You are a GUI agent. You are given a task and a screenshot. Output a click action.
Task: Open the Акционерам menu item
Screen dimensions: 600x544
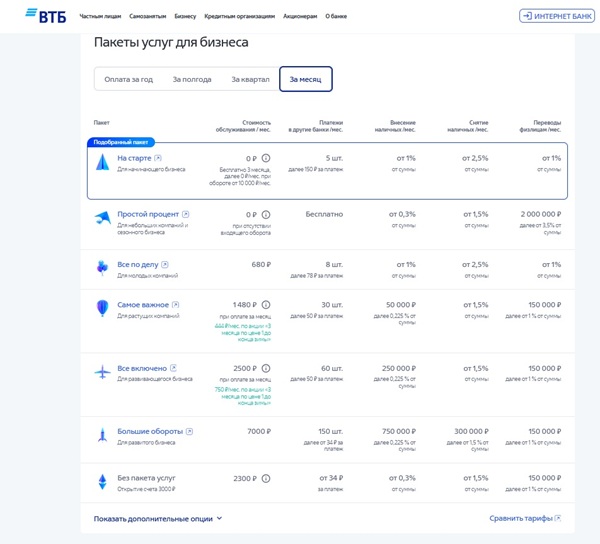point(300,17)
